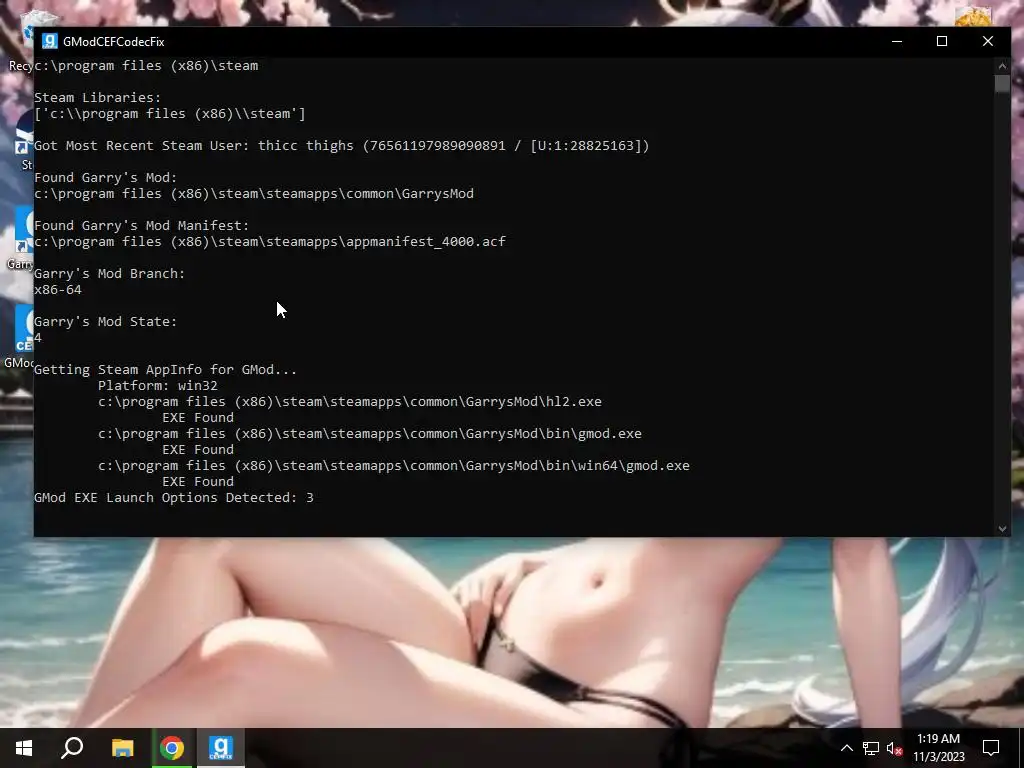Show hidden system tray icons
Viewport: 1024px width, 768px height.
pos(846,748)
